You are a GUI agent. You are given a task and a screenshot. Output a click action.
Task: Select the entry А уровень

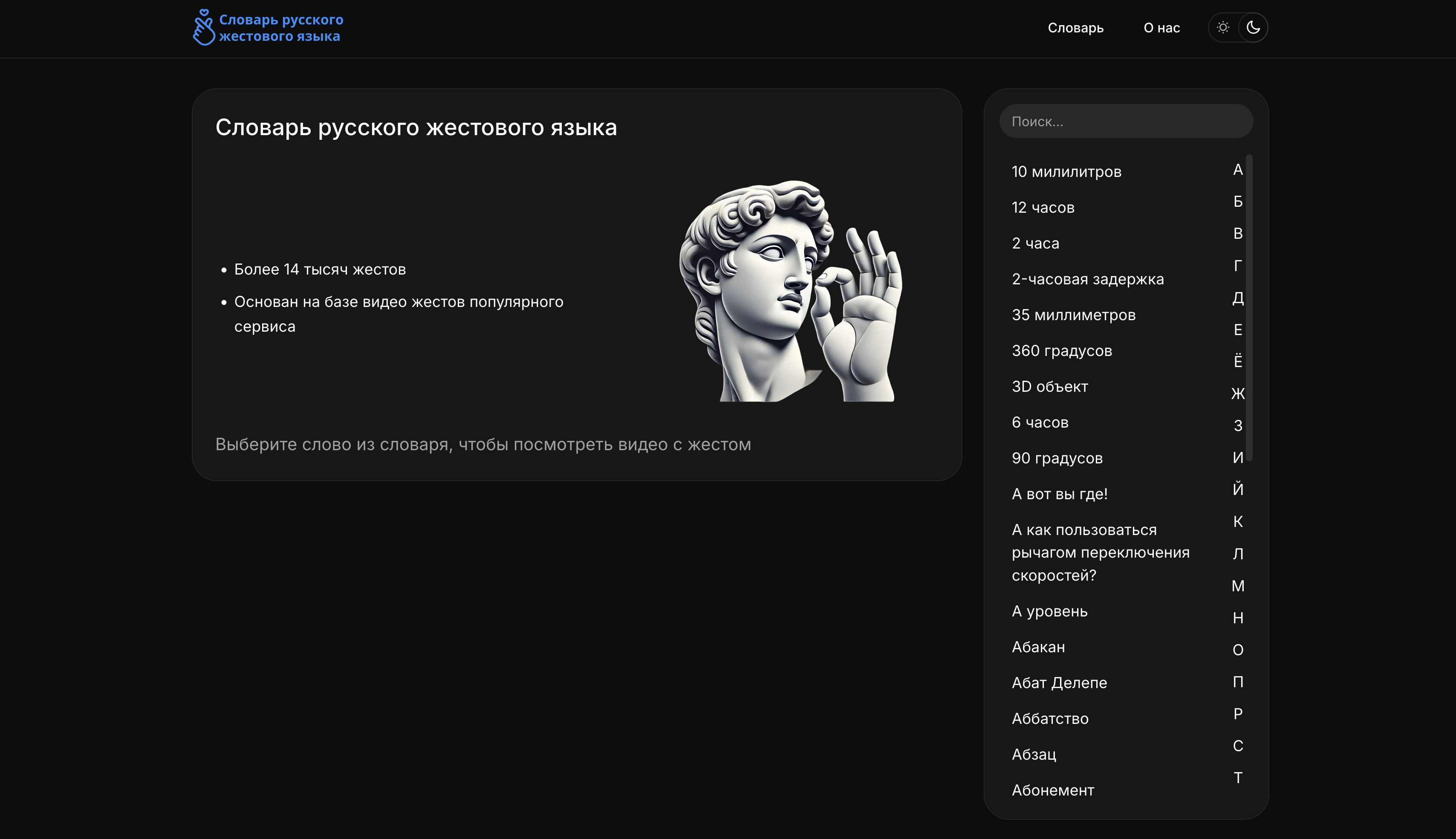1049,611
